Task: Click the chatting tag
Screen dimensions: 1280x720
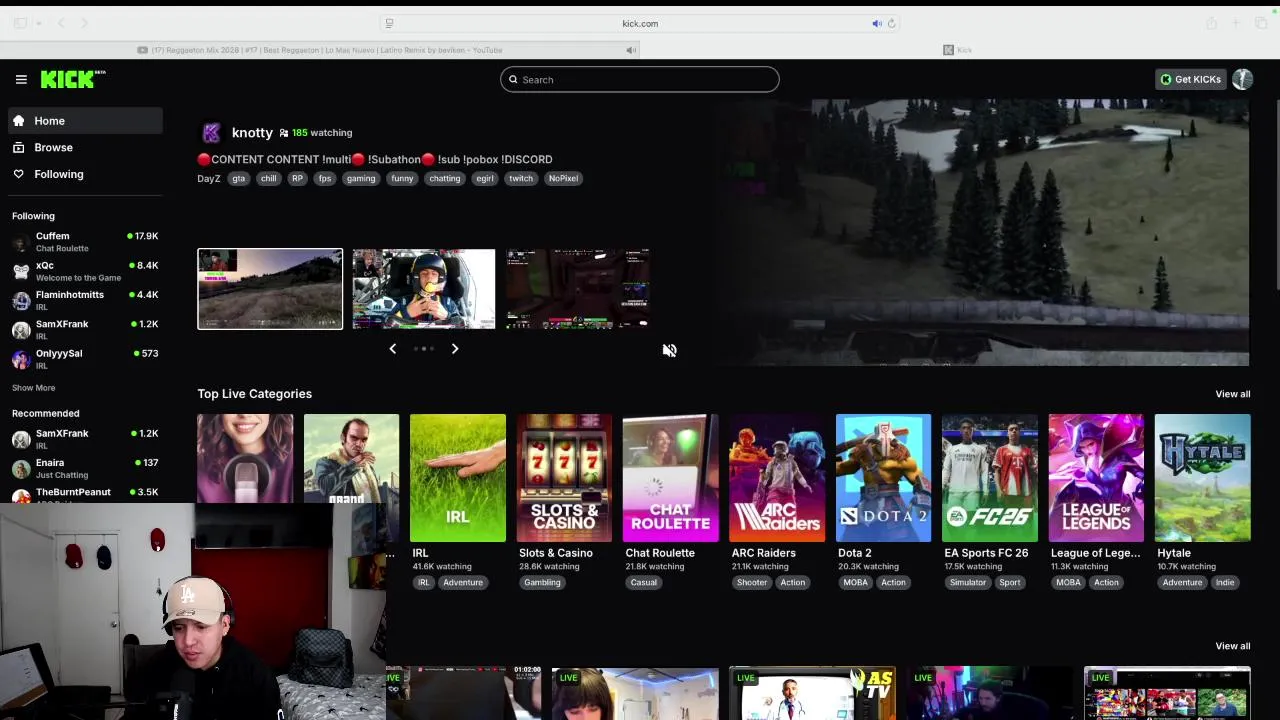Action: [444, 179]
